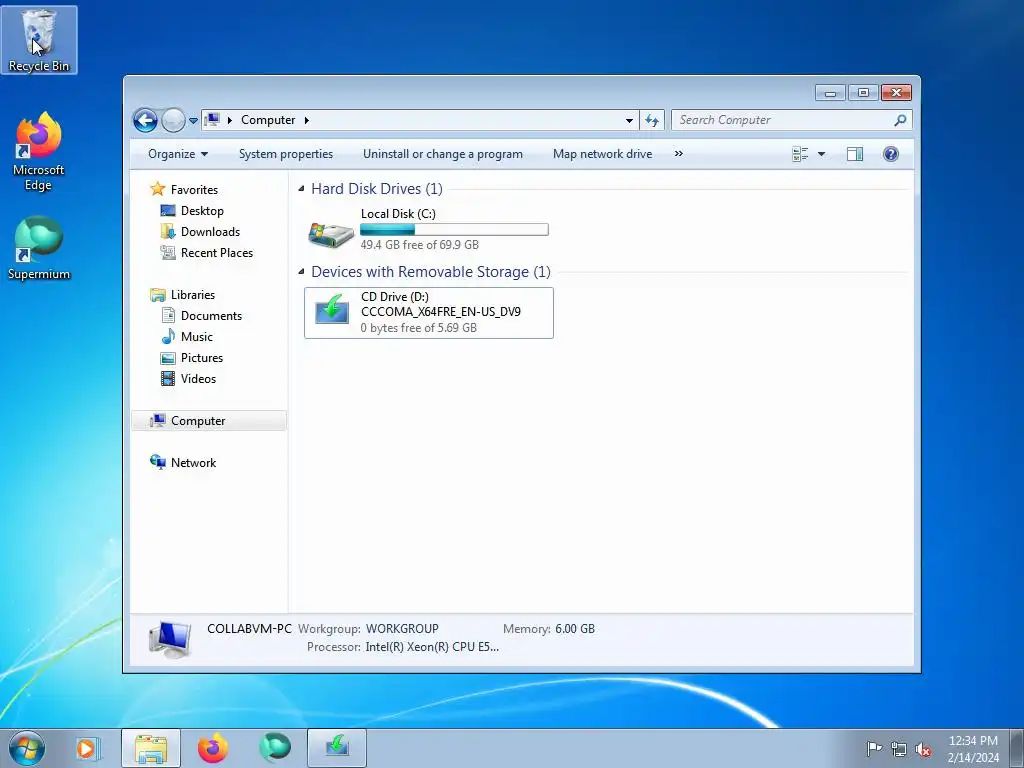Click the Intel(R) Xeon(R) processor value

tap(432, 647)
